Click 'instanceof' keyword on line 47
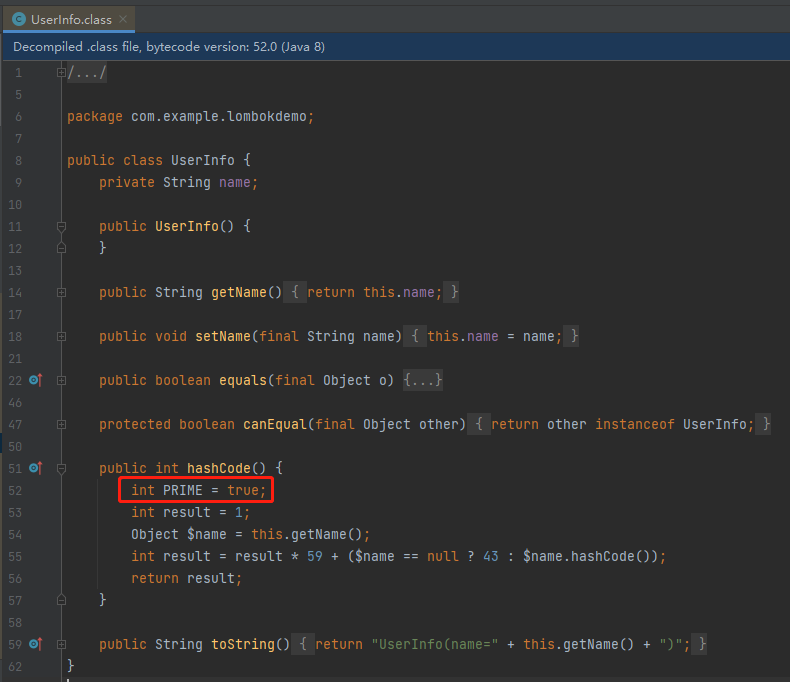Viewport: 790px width, 682px height. tap(635, 425)
